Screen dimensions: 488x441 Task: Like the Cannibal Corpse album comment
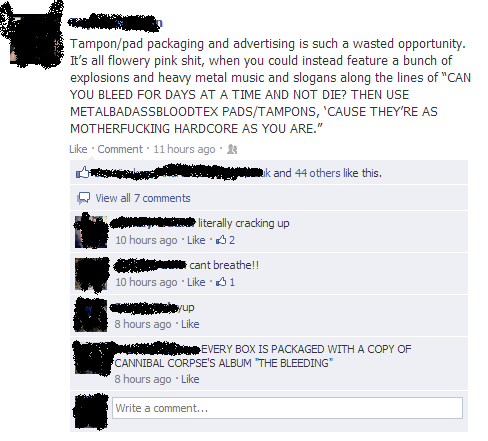point(190,379)
